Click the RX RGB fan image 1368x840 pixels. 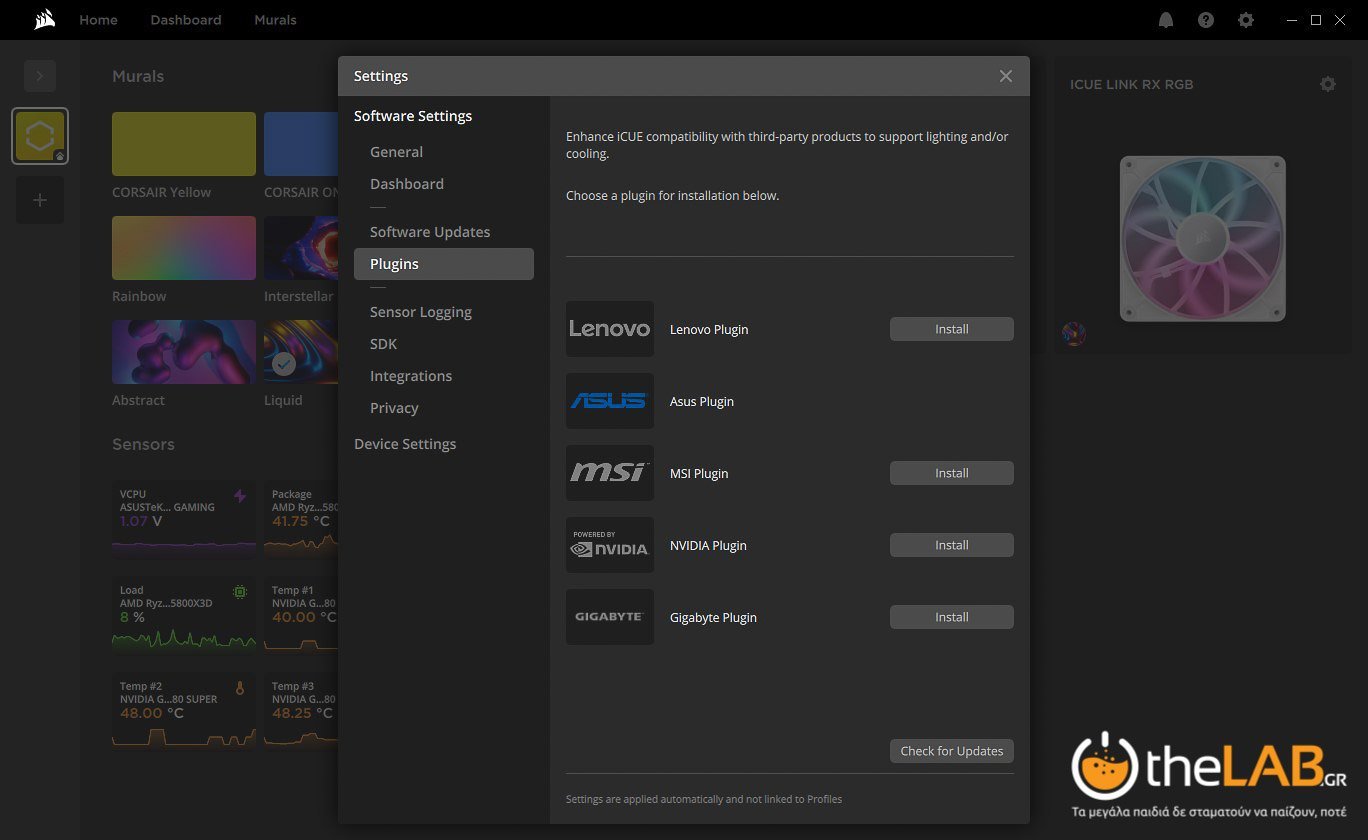pyautogui.click(x=1203, y=238)
